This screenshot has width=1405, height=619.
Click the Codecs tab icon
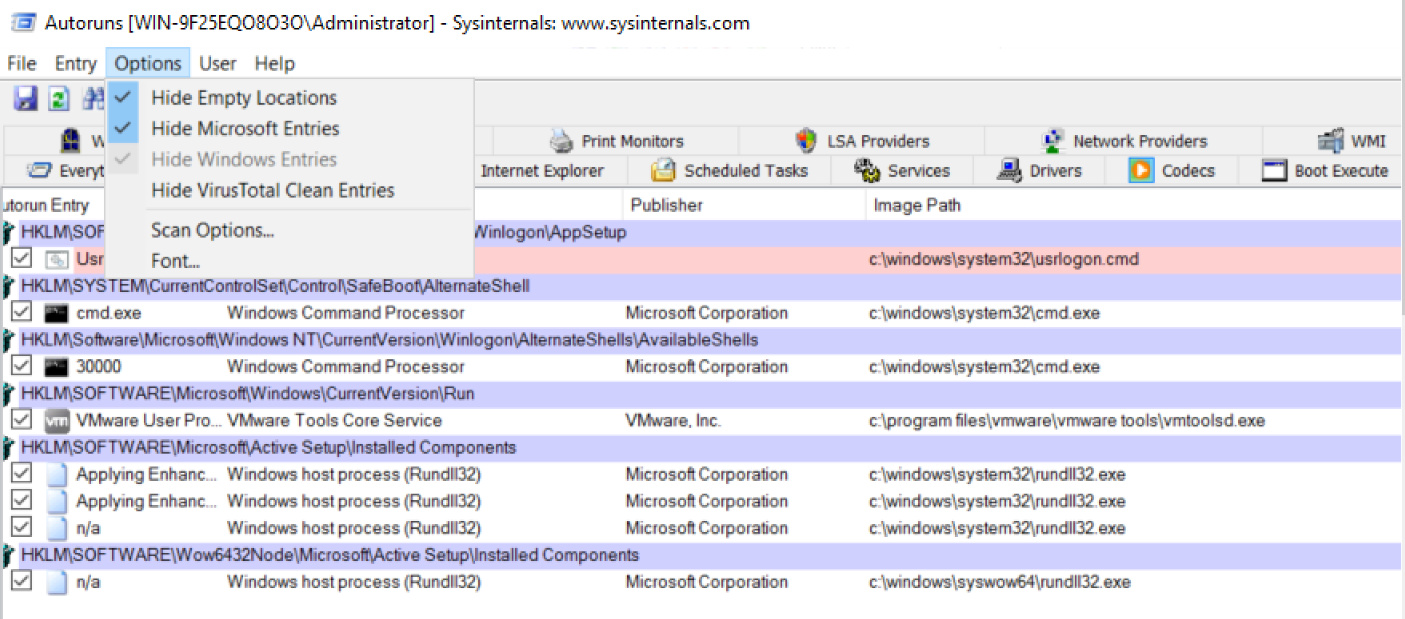[1141, 171]
